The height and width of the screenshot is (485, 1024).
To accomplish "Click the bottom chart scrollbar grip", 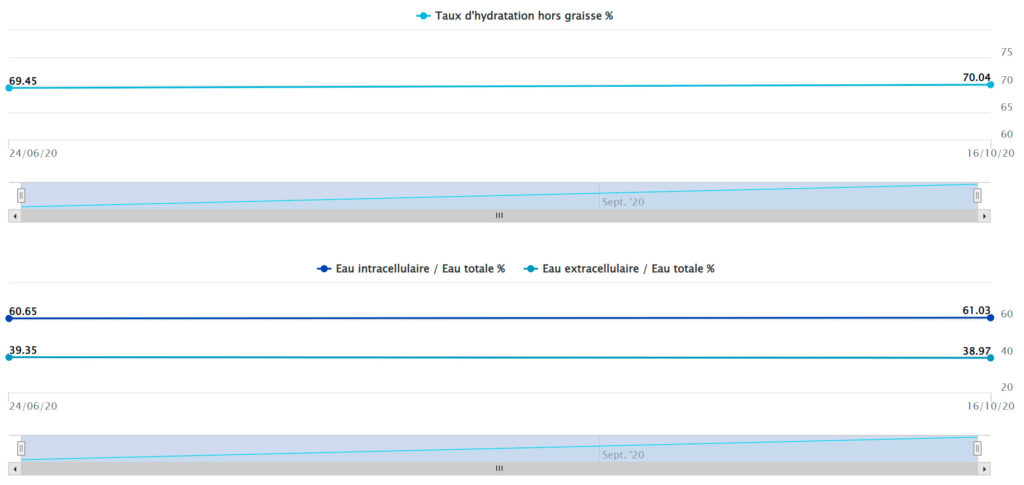I will pyautogui.click(x=499, y=468).
